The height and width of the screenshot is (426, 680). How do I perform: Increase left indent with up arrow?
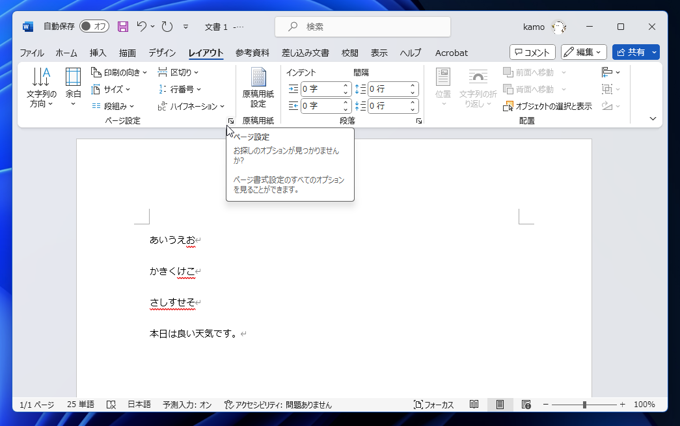346,85
